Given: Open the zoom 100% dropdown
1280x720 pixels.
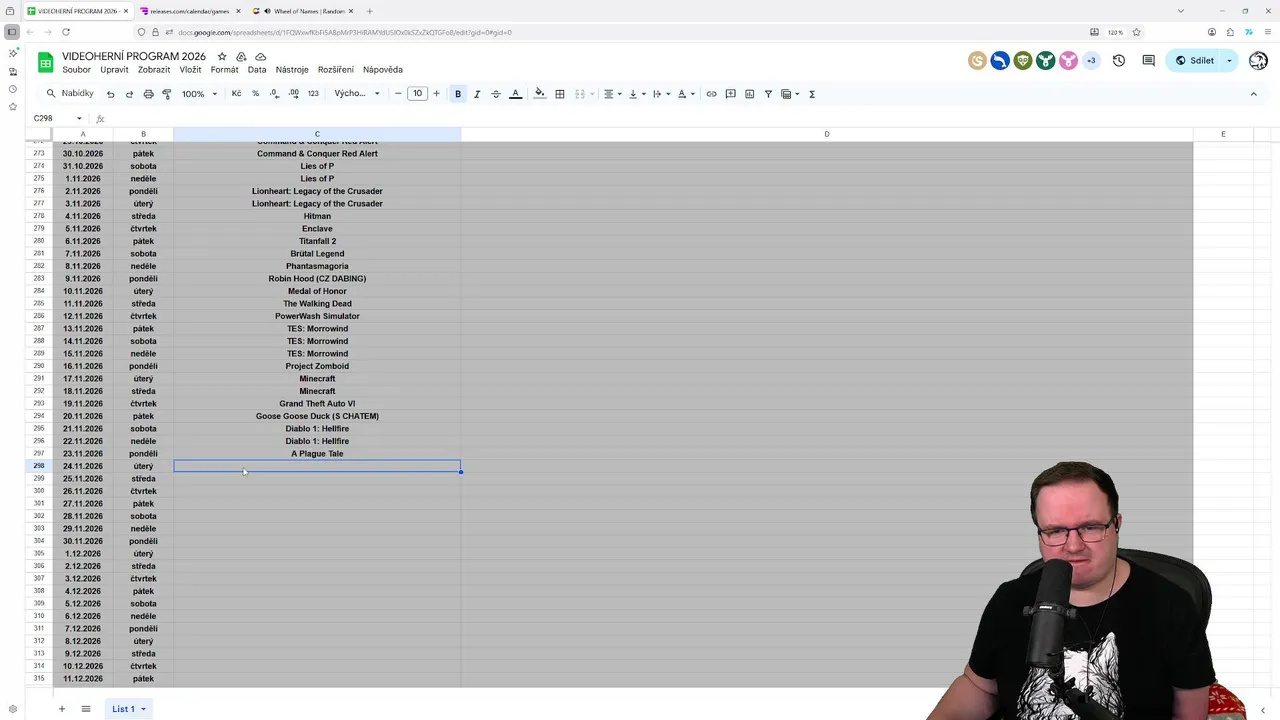Looking at the screenshot, I should tap(199, 94).
